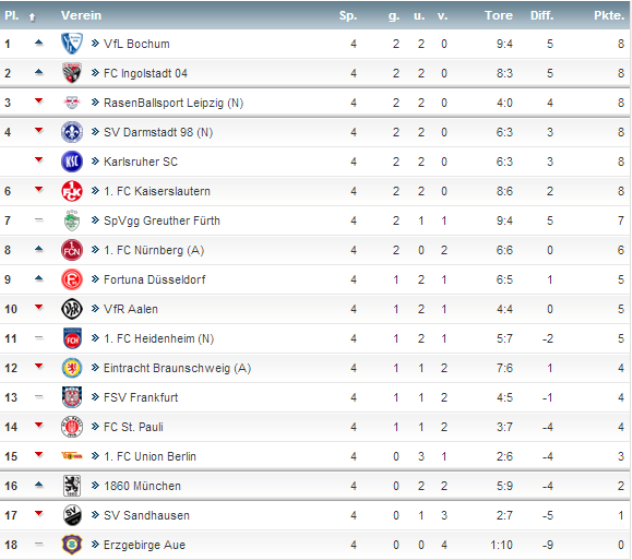Click the VfL Bochum club crest
Image resolution: width=632 pixels, height=560 pixels.
tap(72, 44)
